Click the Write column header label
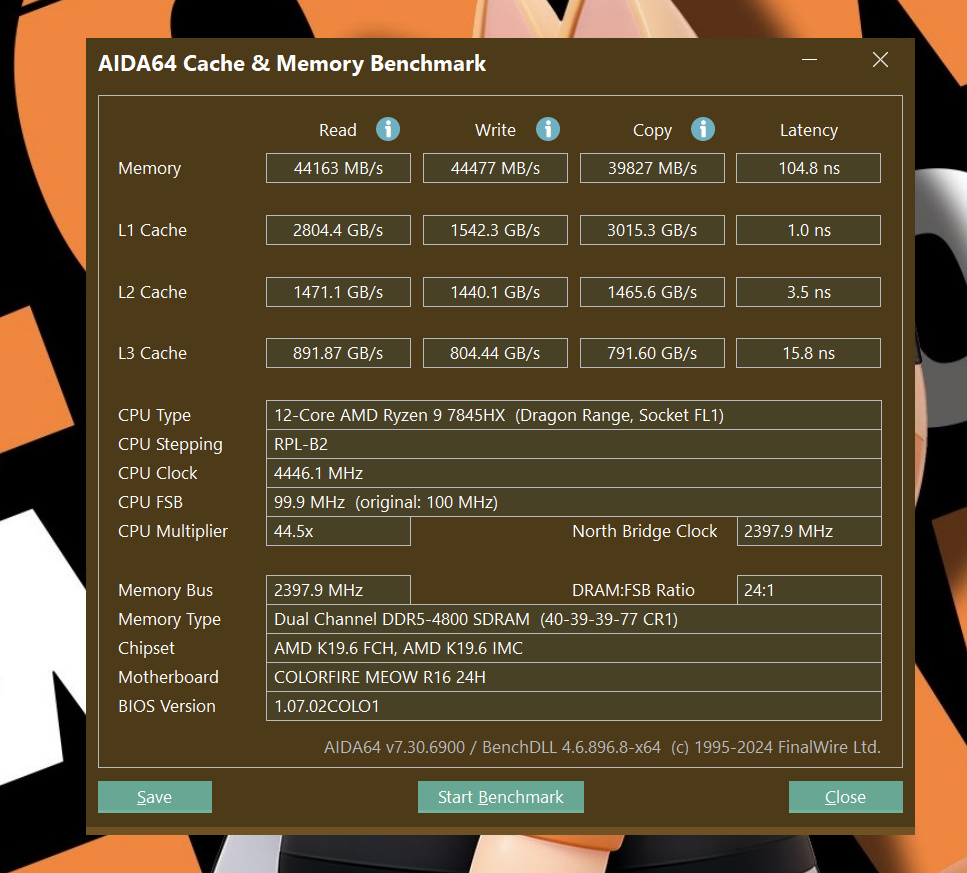Viewport: 967px width, 873px height. tap(495, 130)
